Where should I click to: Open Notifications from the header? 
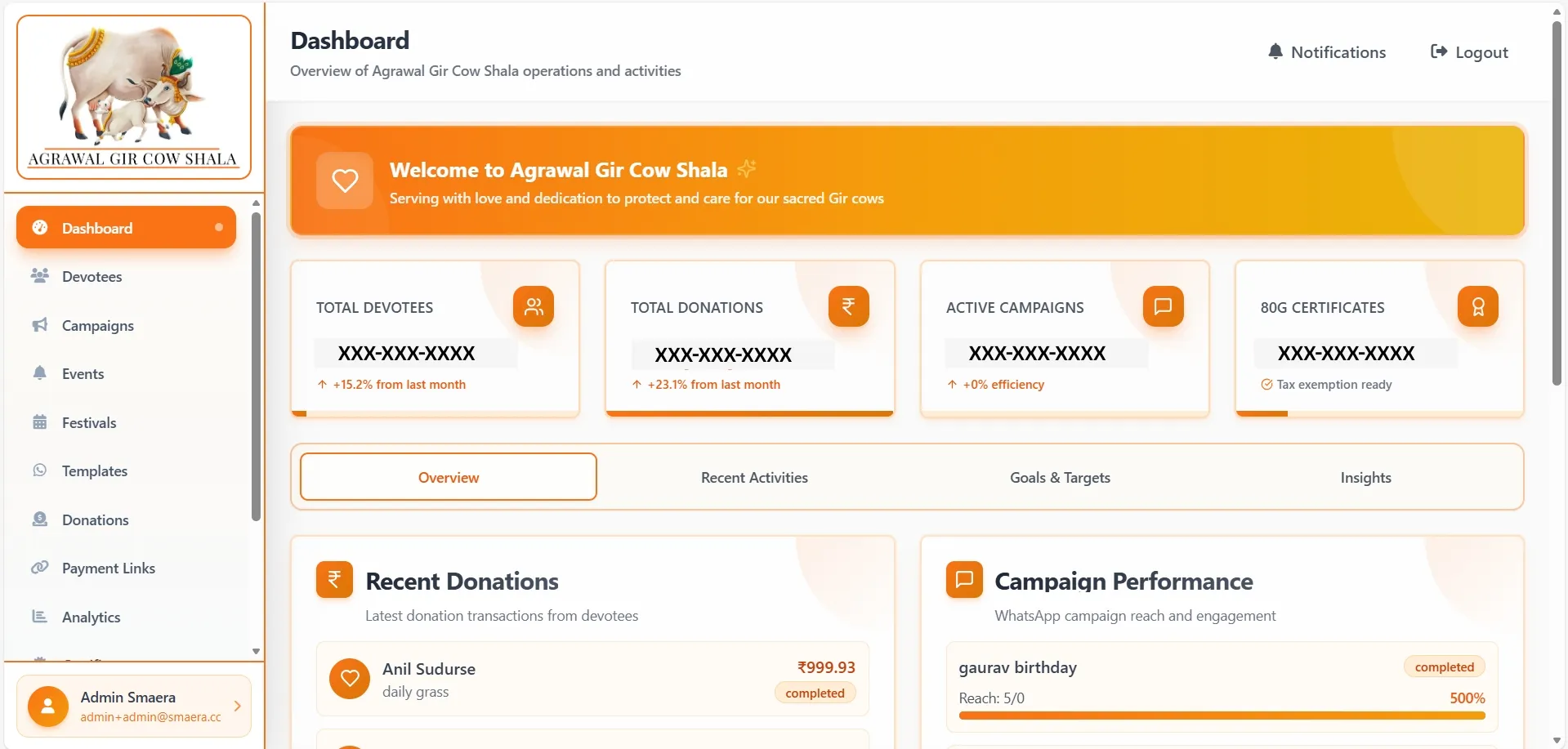(1327, 52)
